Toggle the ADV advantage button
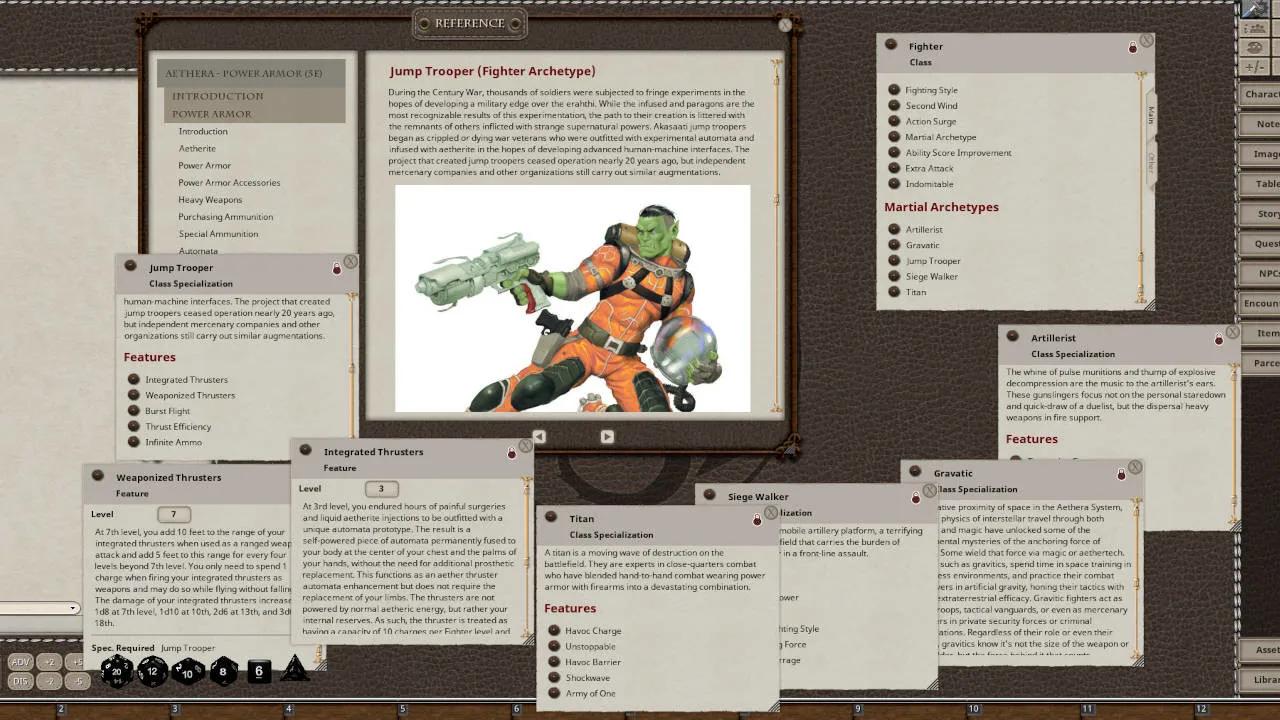 (x=20, y=662)
